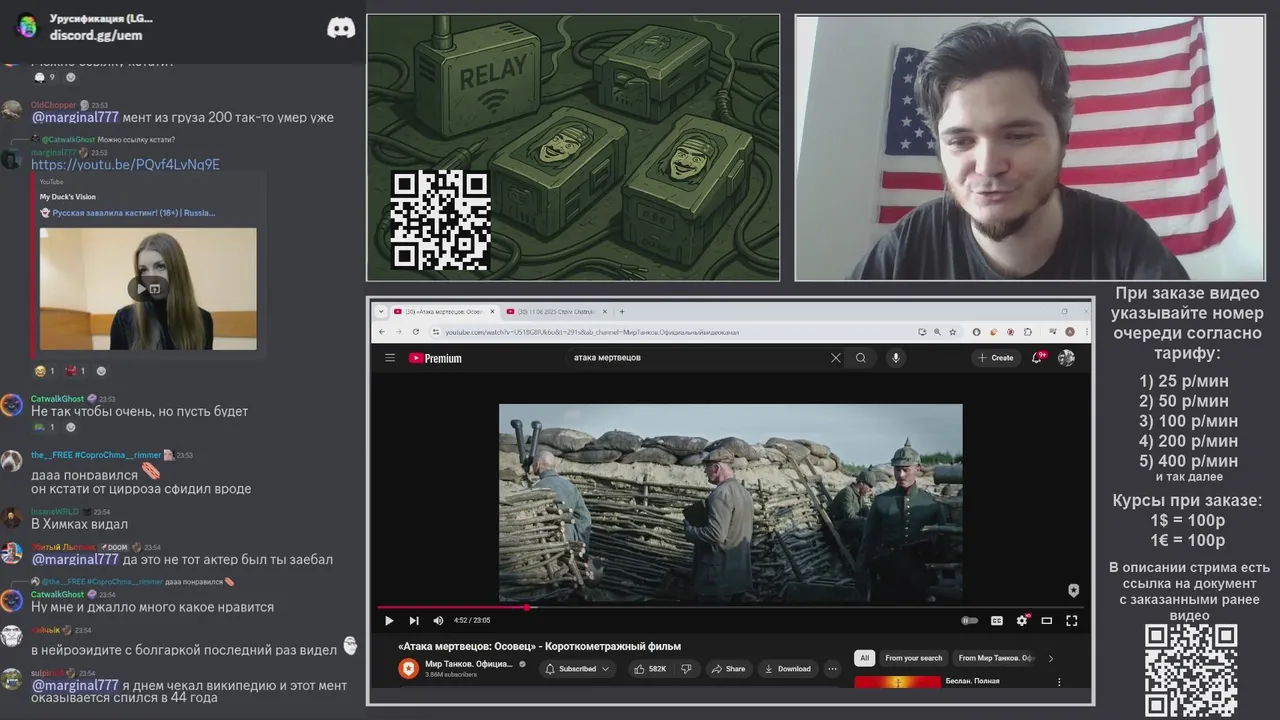Screen dimensions: 1280x720
Task: Toggle the autoplay switch in player
Action: [x=969, y=621]
